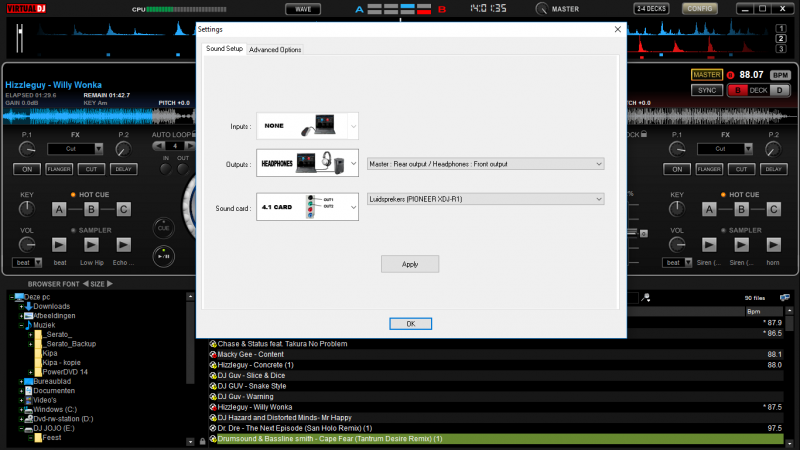
Task: Select highlighted Drumsound & Bassline smith track
Action: pos(496,439)
